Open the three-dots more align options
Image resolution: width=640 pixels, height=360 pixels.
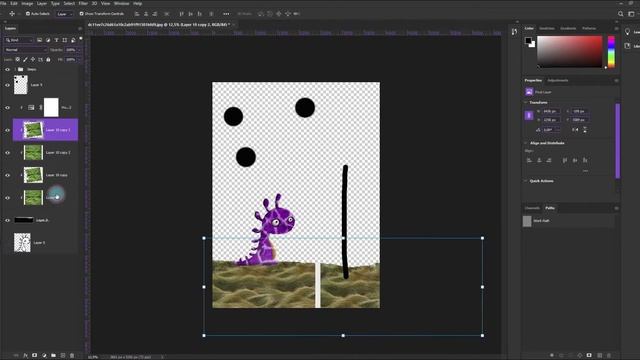226,14
